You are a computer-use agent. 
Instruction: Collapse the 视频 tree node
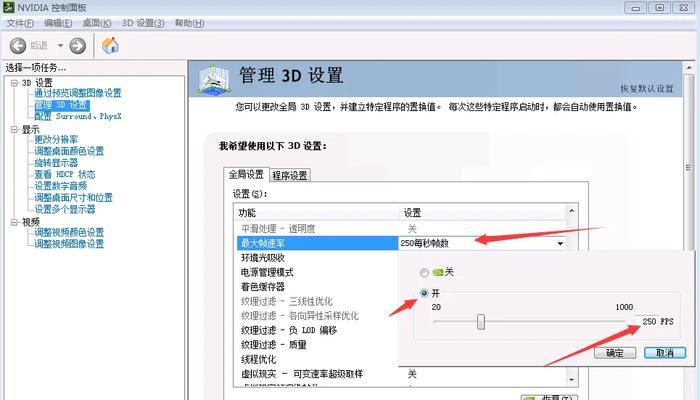pyautogui.click(x=14, y=222)
